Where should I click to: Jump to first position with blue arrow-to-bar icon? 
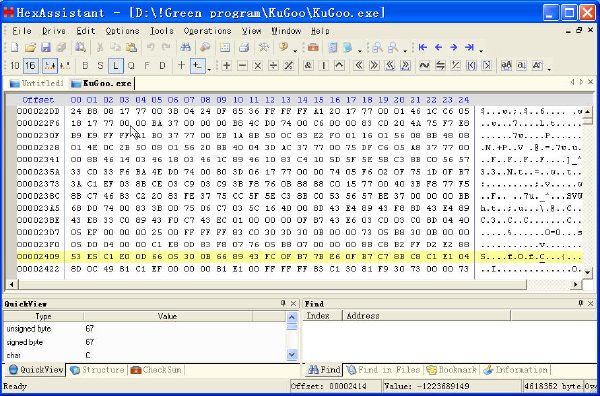[423, 47]
